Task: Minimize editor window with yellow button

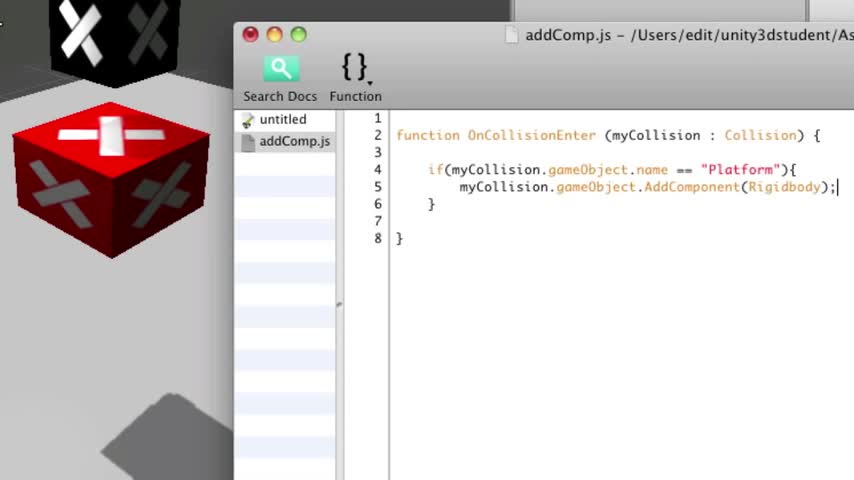Action: [x=274, y=34]
